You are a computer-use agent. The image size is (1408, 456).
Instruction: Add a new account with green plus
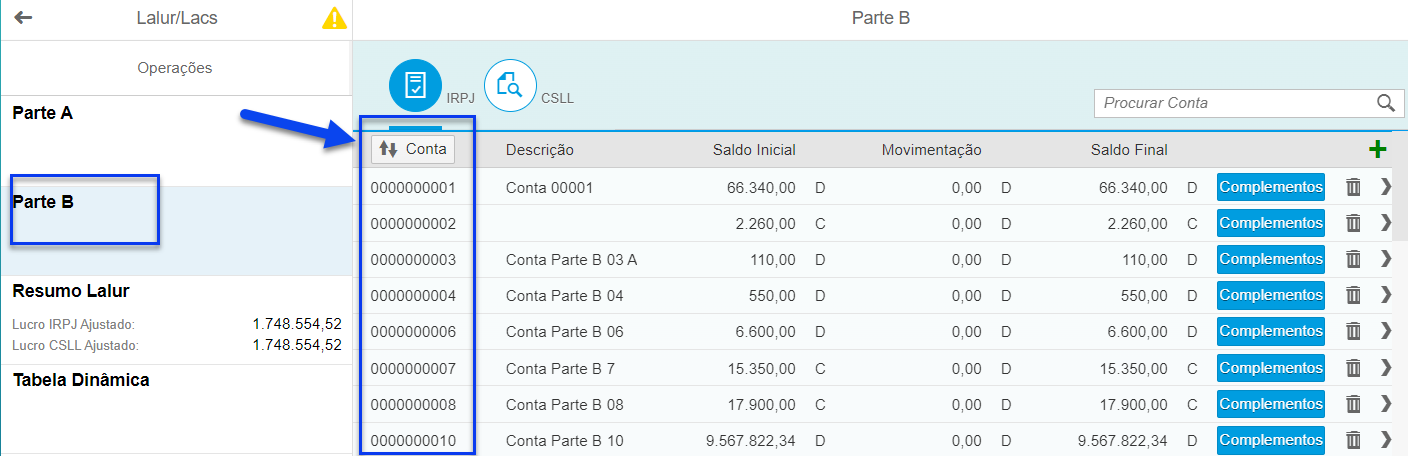(x=1377, y=150)
